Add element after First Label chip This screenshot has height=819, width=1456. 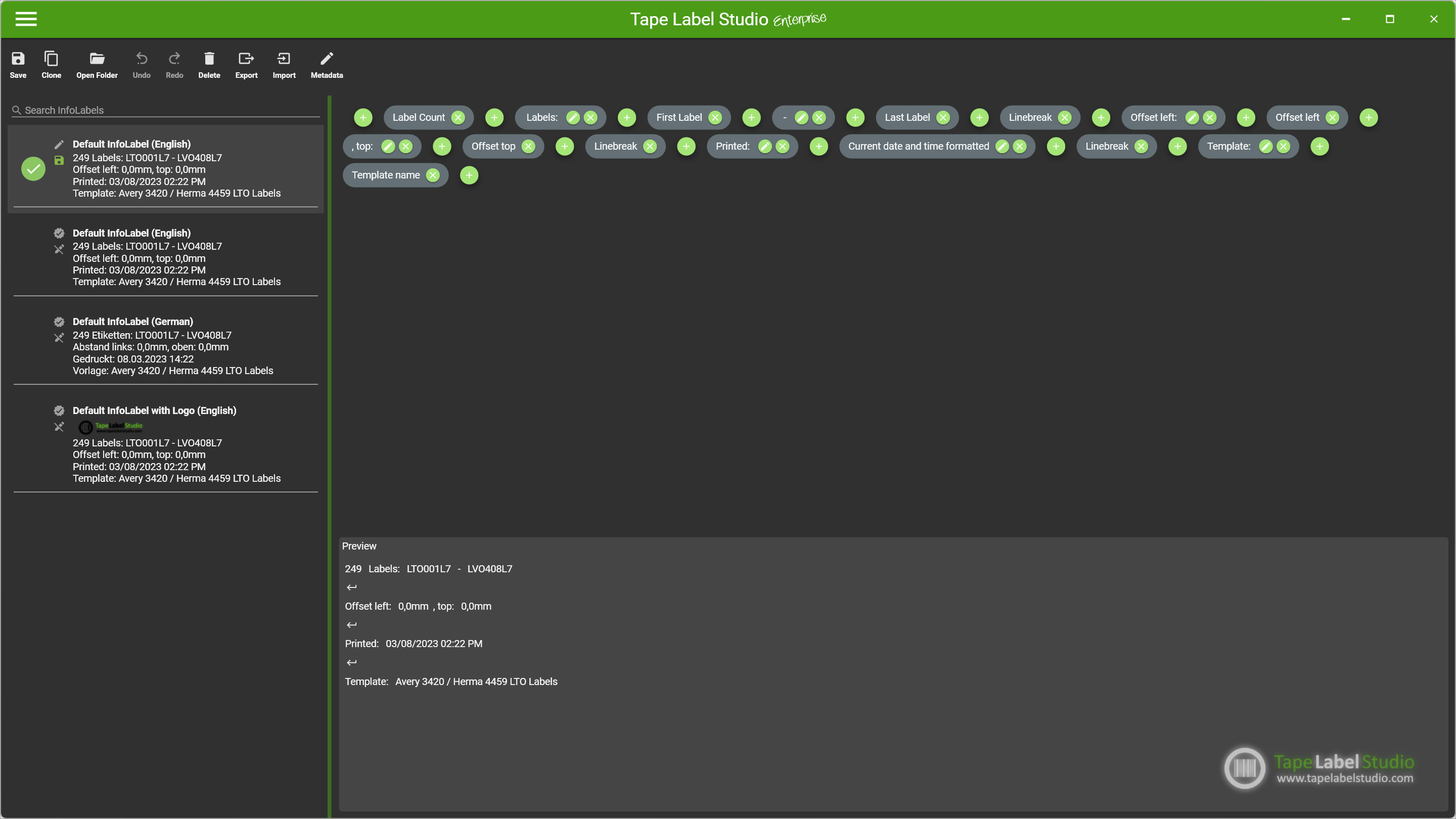(x=751, y=118)
